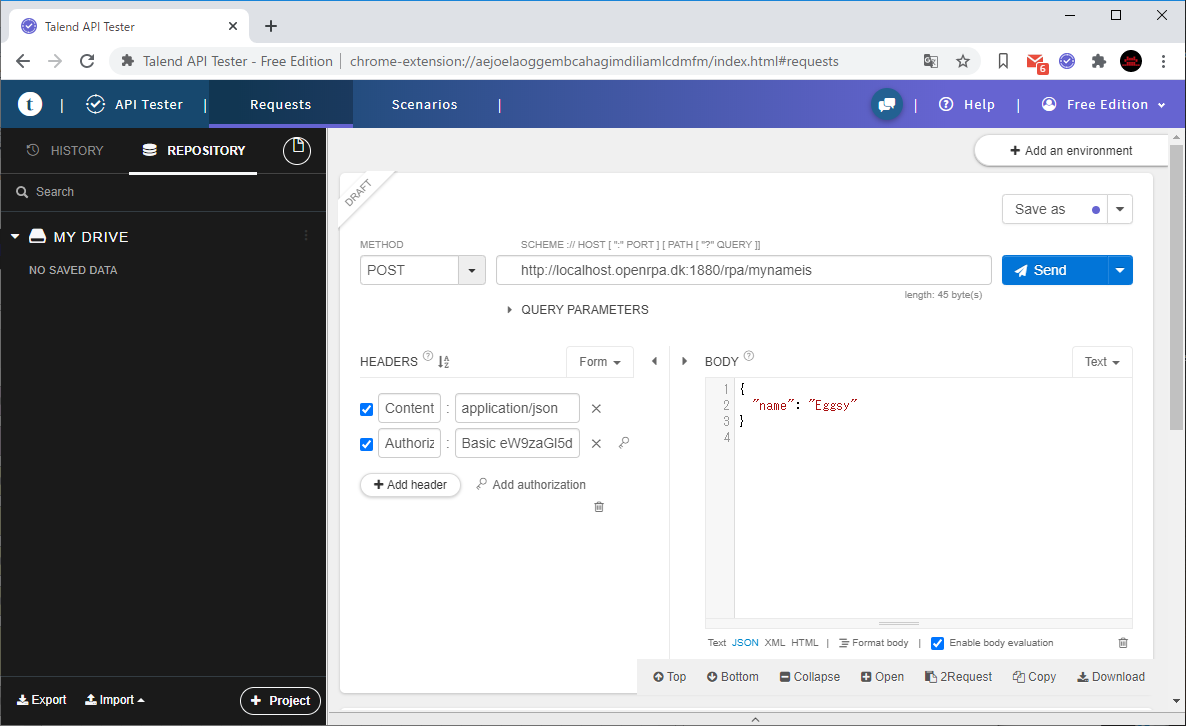Click Collapse response button

click(809, 677)
